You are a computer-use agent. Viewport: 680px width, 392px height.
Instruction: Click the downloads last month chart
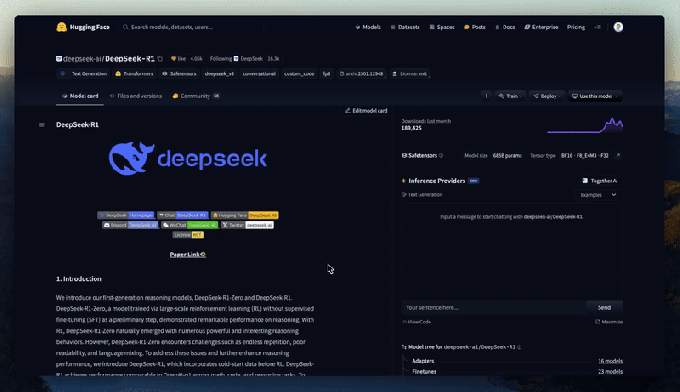point(585,125)
